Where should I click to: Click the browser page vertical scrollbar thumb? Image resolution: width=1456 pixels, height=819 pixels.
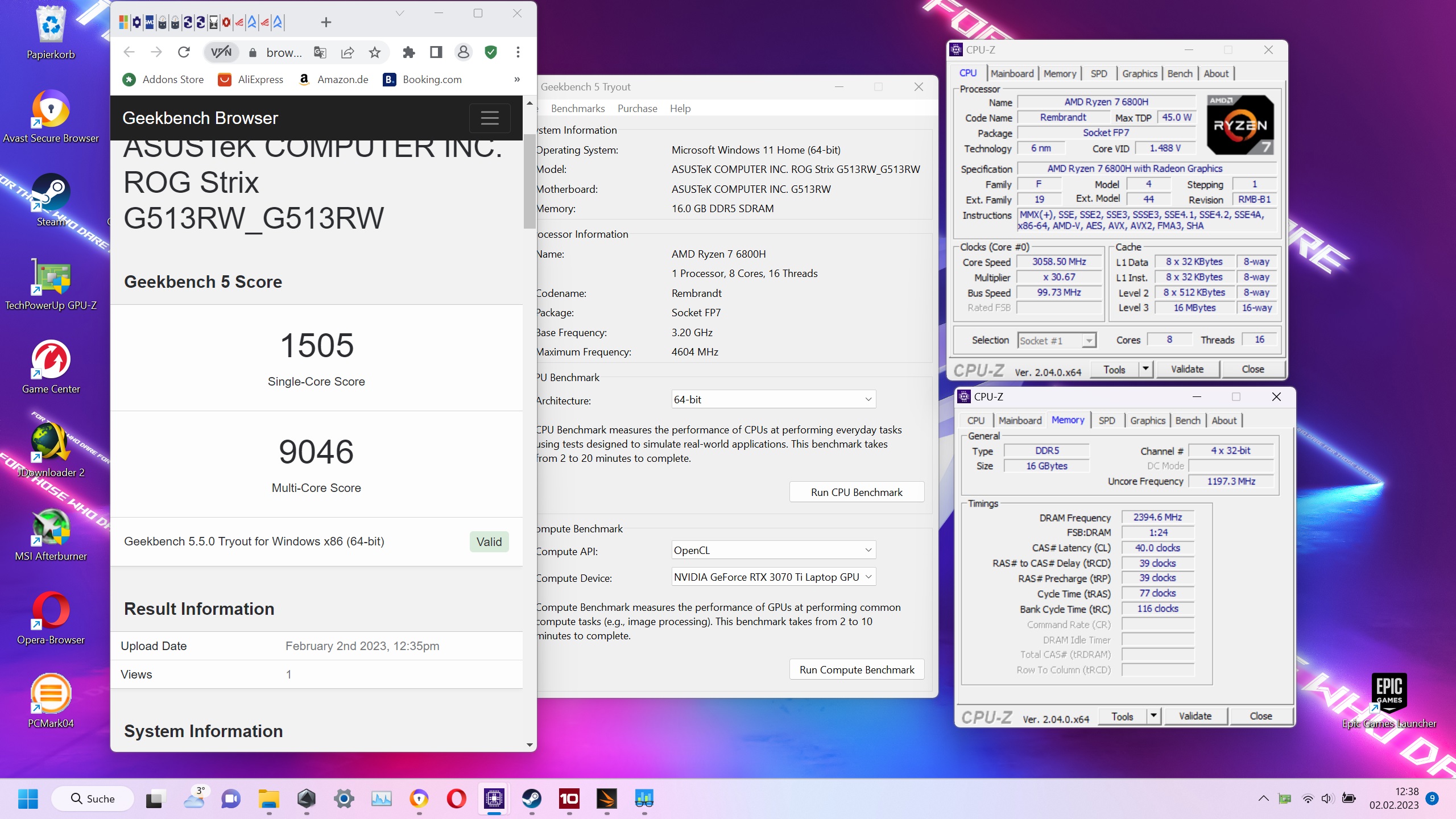coord(530,181)
